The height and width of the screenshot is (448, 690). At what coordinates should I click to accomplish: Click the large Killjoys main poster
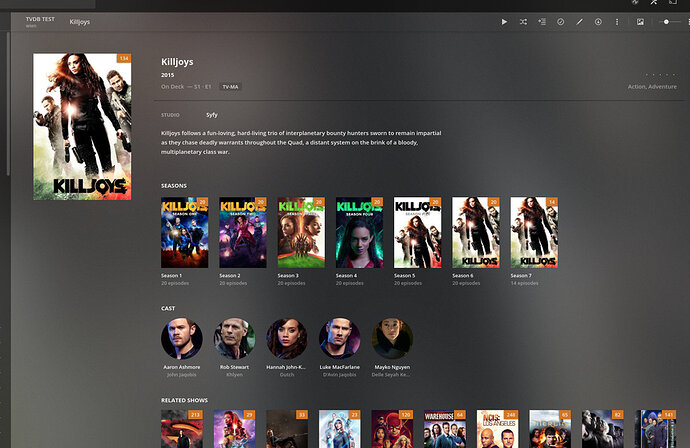[82, 127]
